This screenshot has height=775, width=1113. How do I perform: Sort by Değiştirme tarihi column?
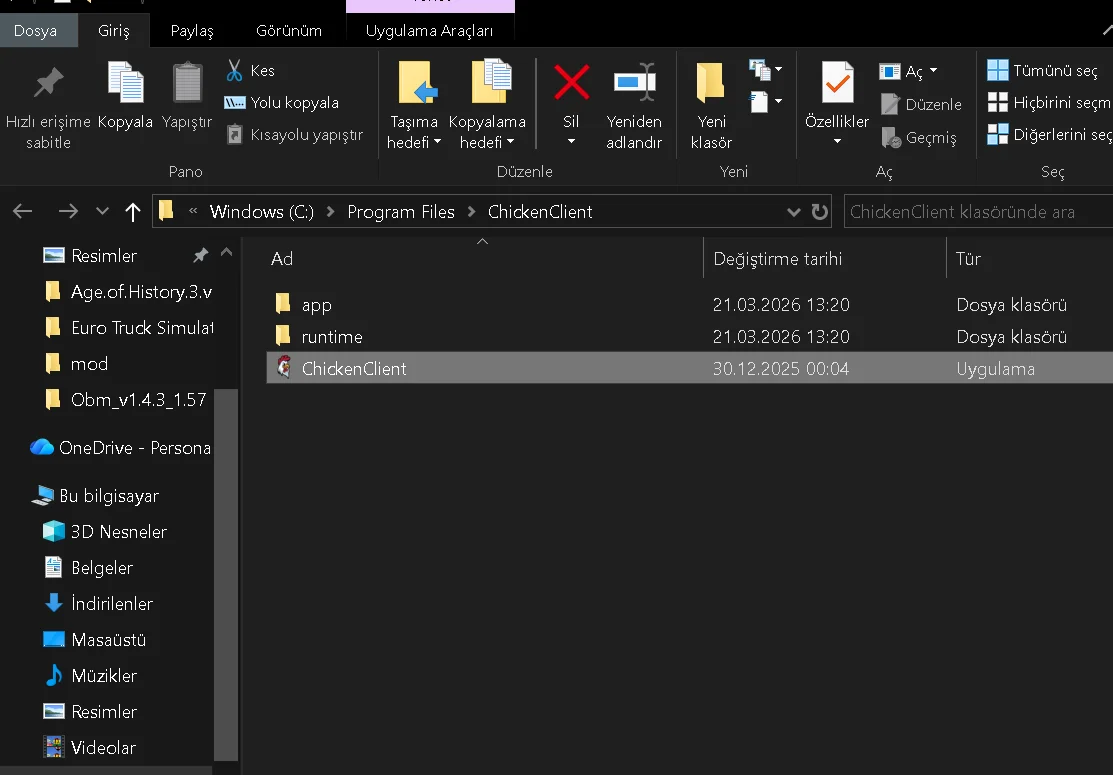point(777,258)
